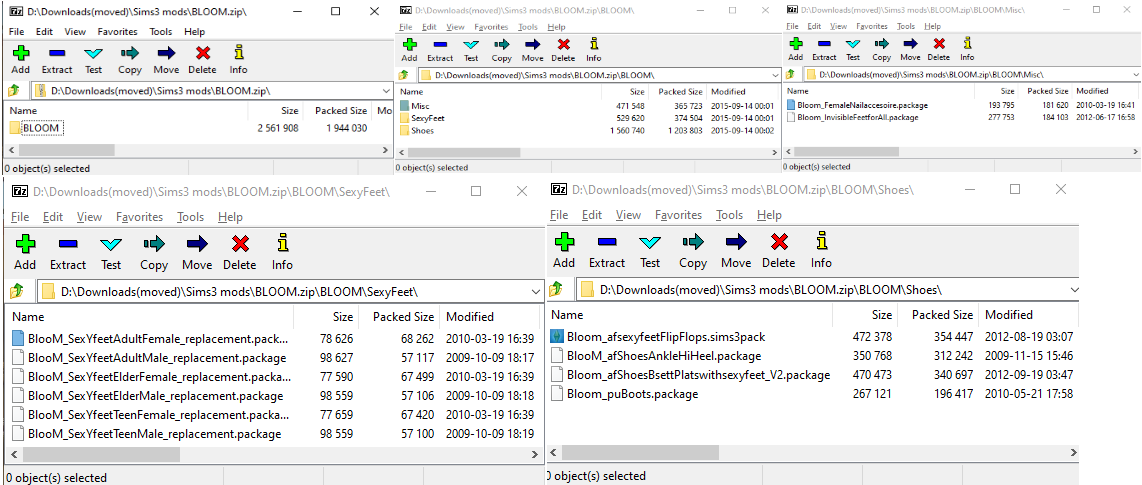Click Extract icon in the SexyFeet window
Screen dimensions: 1142x485
pyautogui.click(x=68, y=243)
